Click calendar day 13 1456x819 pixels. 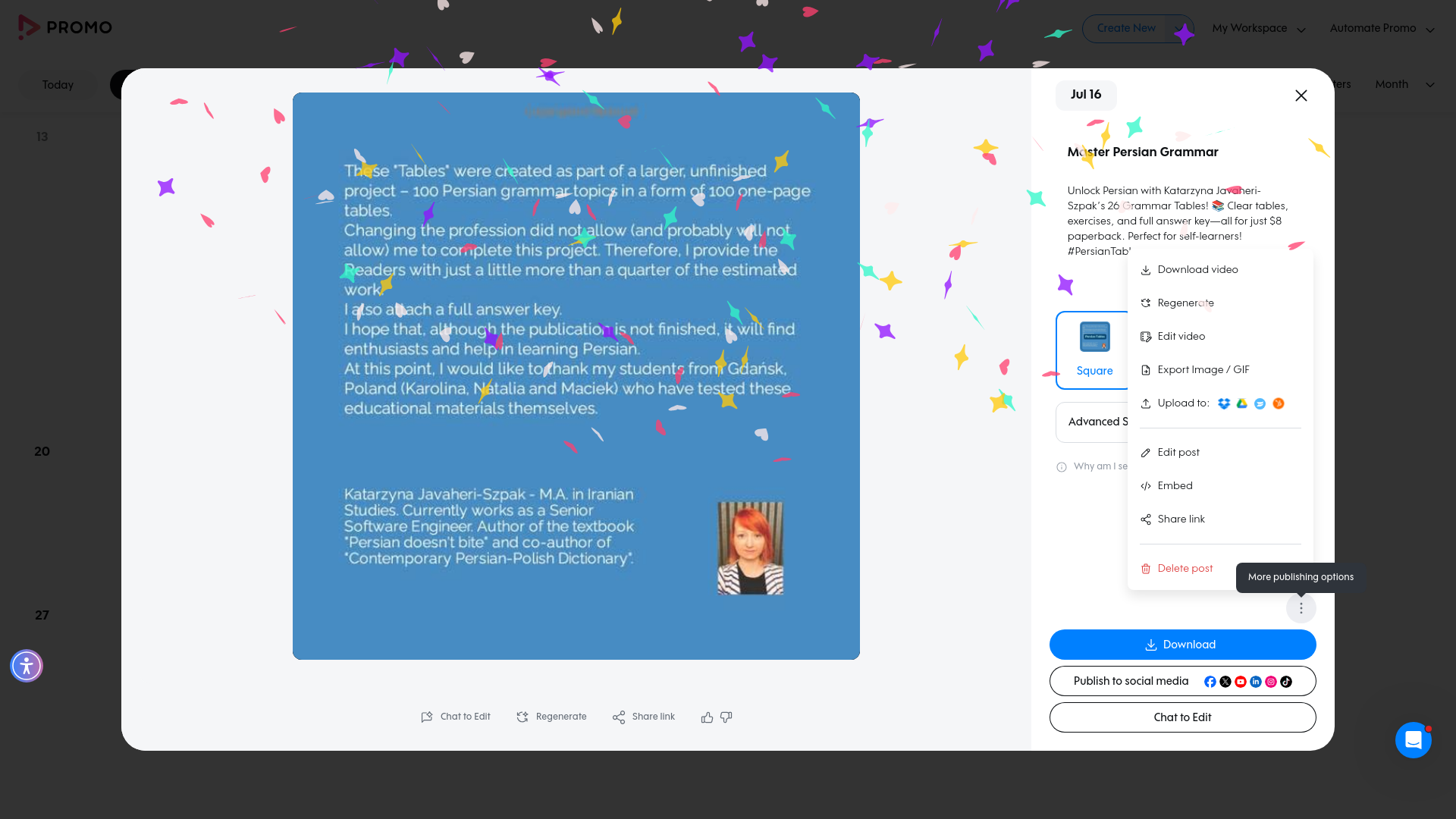[x=42, y=137]
